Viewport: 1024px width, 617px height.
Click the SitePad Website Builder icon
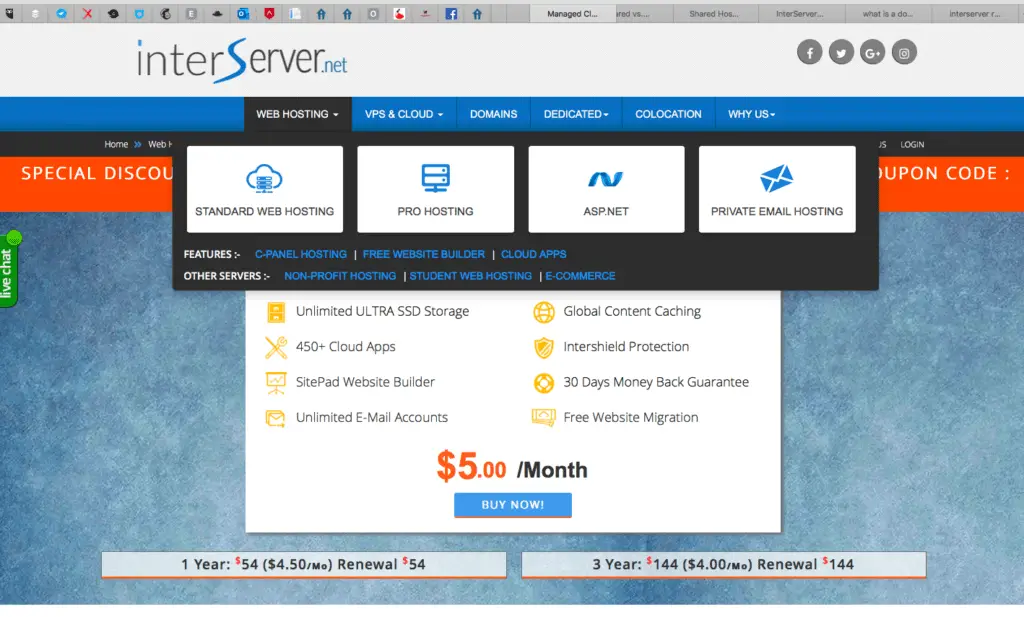point(276,383)
